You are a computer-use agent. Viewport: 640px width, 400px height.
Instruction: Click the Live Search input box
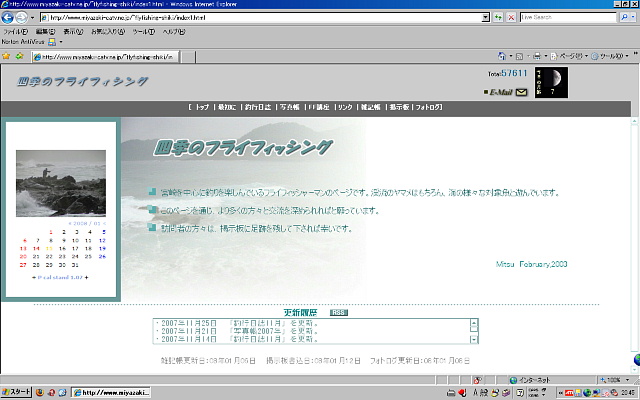568,17
